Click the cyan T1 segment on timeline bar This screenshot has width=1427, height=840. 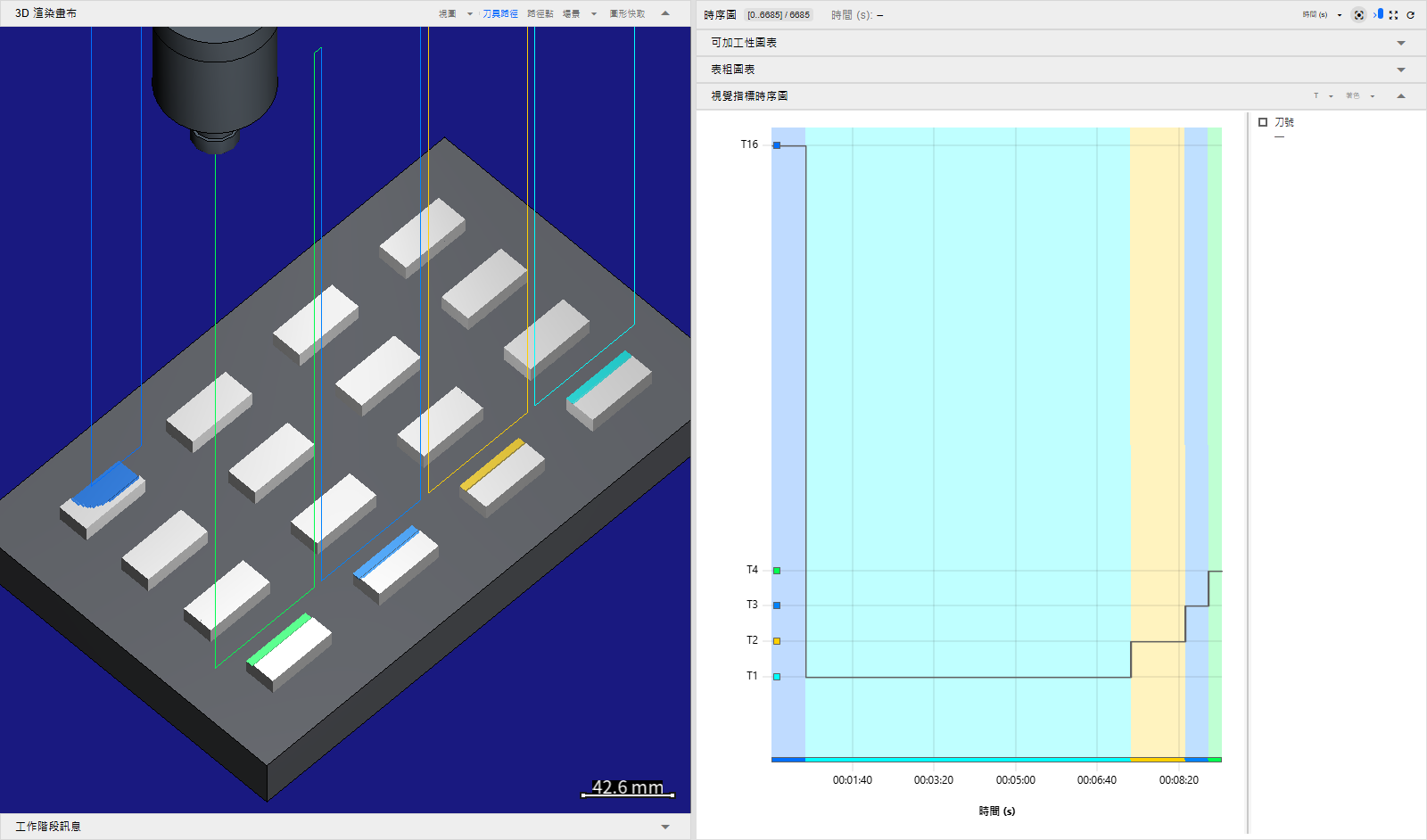(x=968, y=760)
